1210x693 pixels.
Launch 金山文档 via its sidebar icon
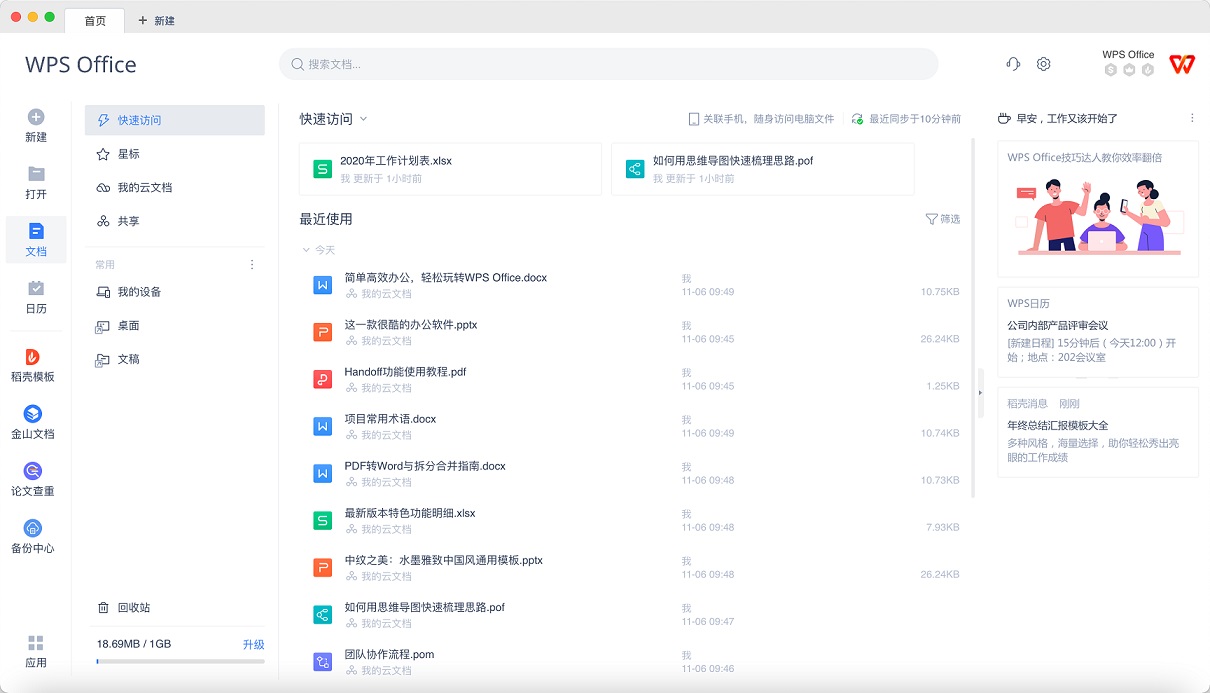pos(36,420)
